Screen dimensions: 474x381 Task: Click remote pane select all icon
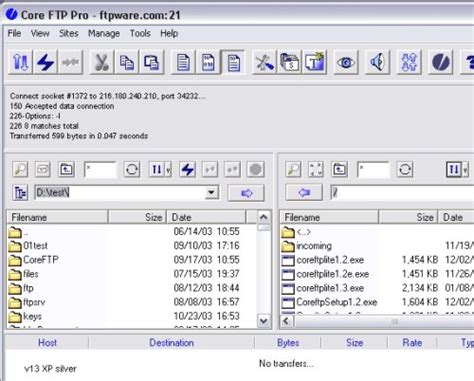click(x=316, y=169)
